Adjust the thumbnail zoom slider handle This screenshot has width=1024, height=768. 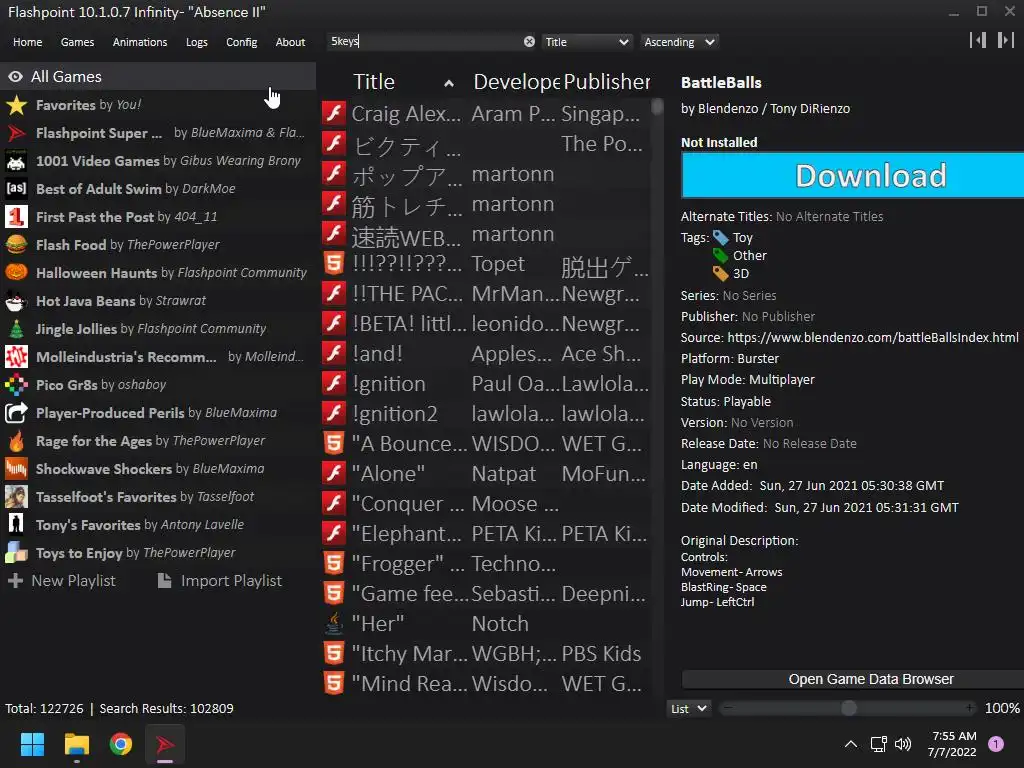(x=849, y=709)
